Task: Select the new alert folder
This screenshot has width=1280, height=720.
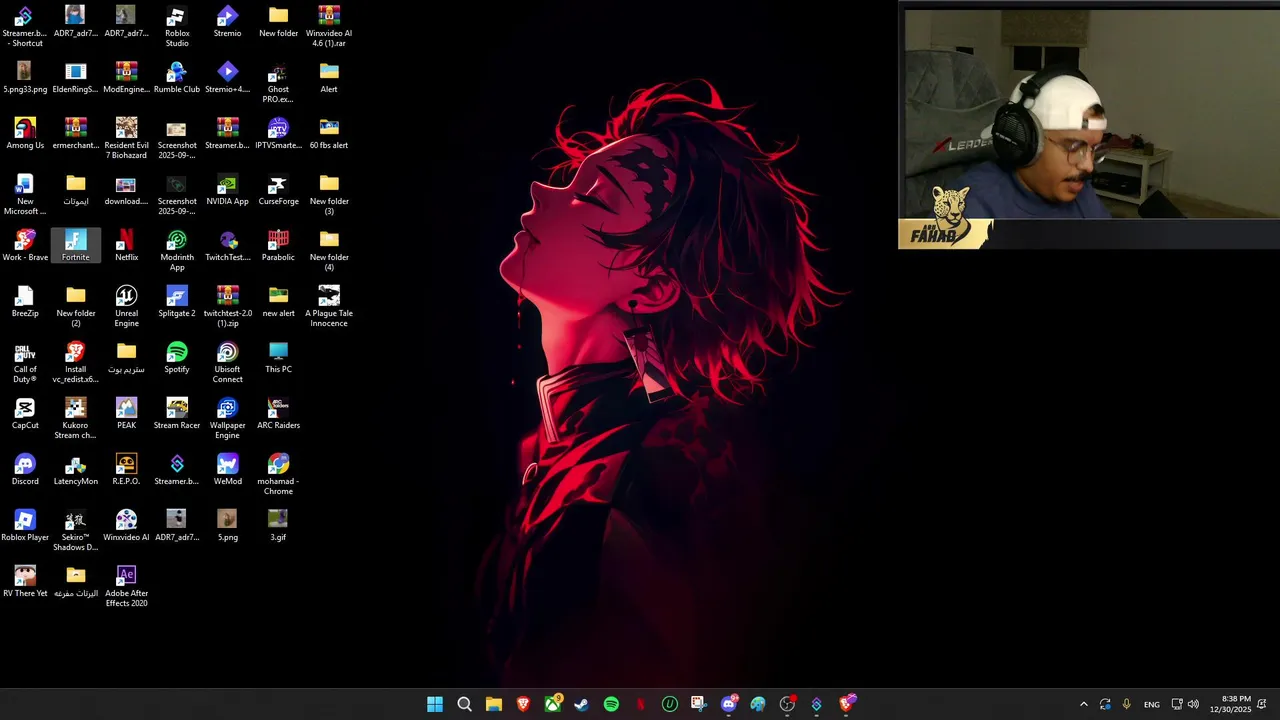Action: click(278, 302)
